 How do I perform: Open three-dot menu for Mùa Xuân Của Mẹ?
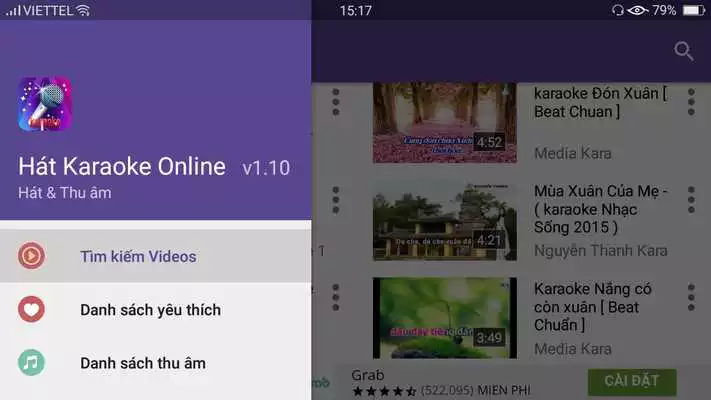click(691, 200)
